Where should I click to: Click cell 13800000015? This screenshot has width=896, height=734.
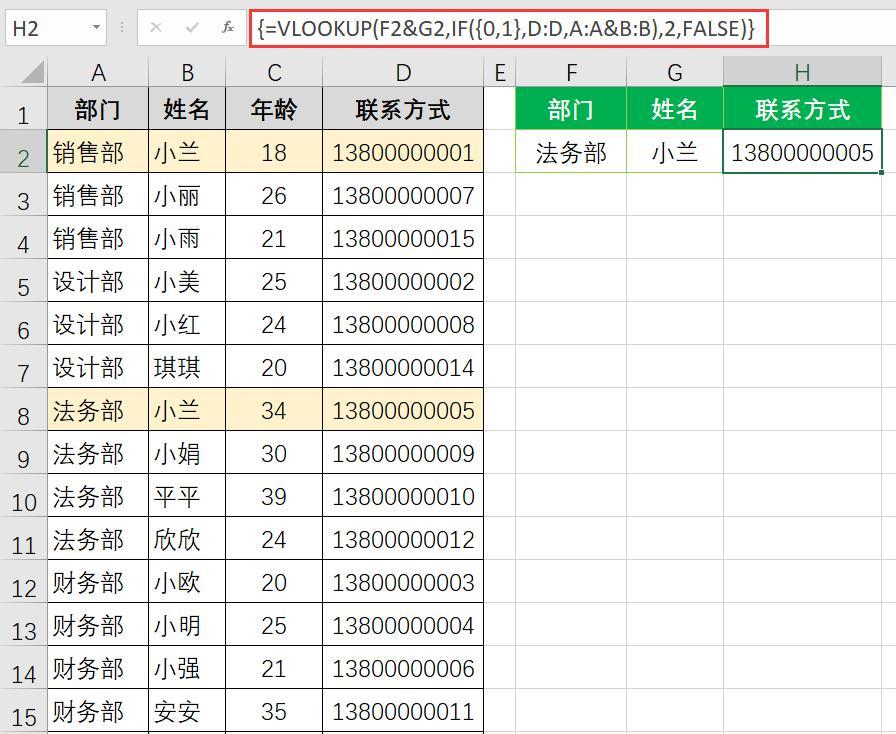403,237
